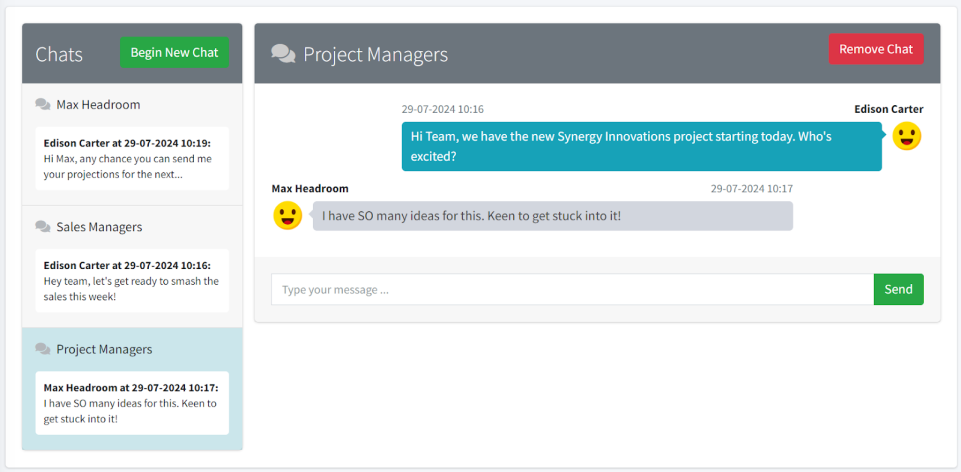Screen dimensions: 961x472
Task: Click the large chat icon in Project Managers header
Action: (x=283, y=54)
